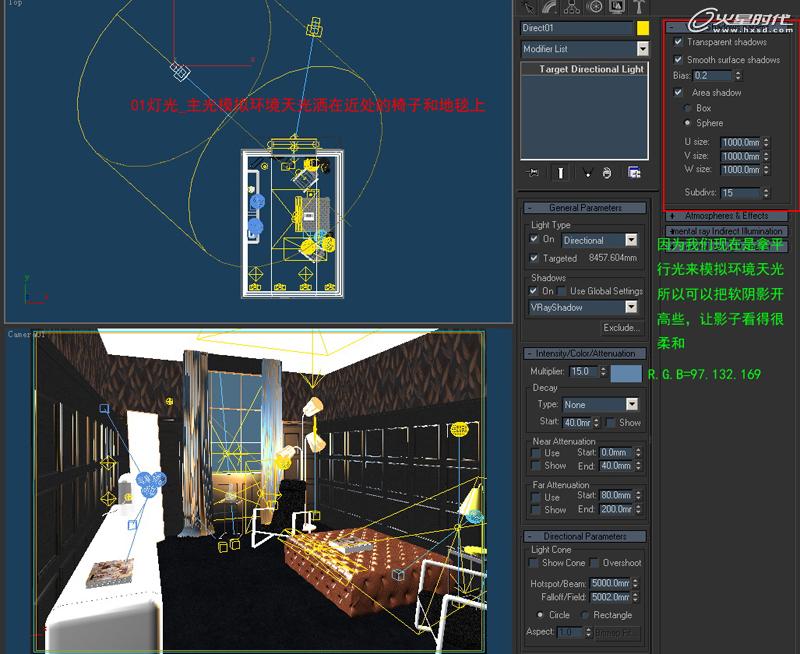Viewport: 800px width, 654px height.
Task: Enable the Show Cone checkbox
Action: pos(534,563)
